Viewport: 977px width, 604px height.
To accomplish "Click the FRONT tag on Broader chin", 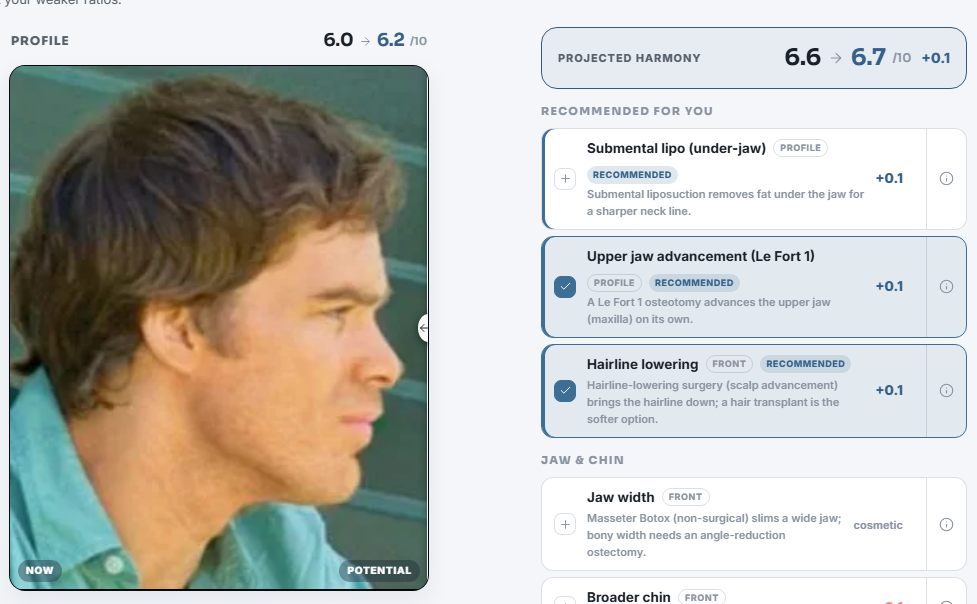I will [x=702, y=597].
